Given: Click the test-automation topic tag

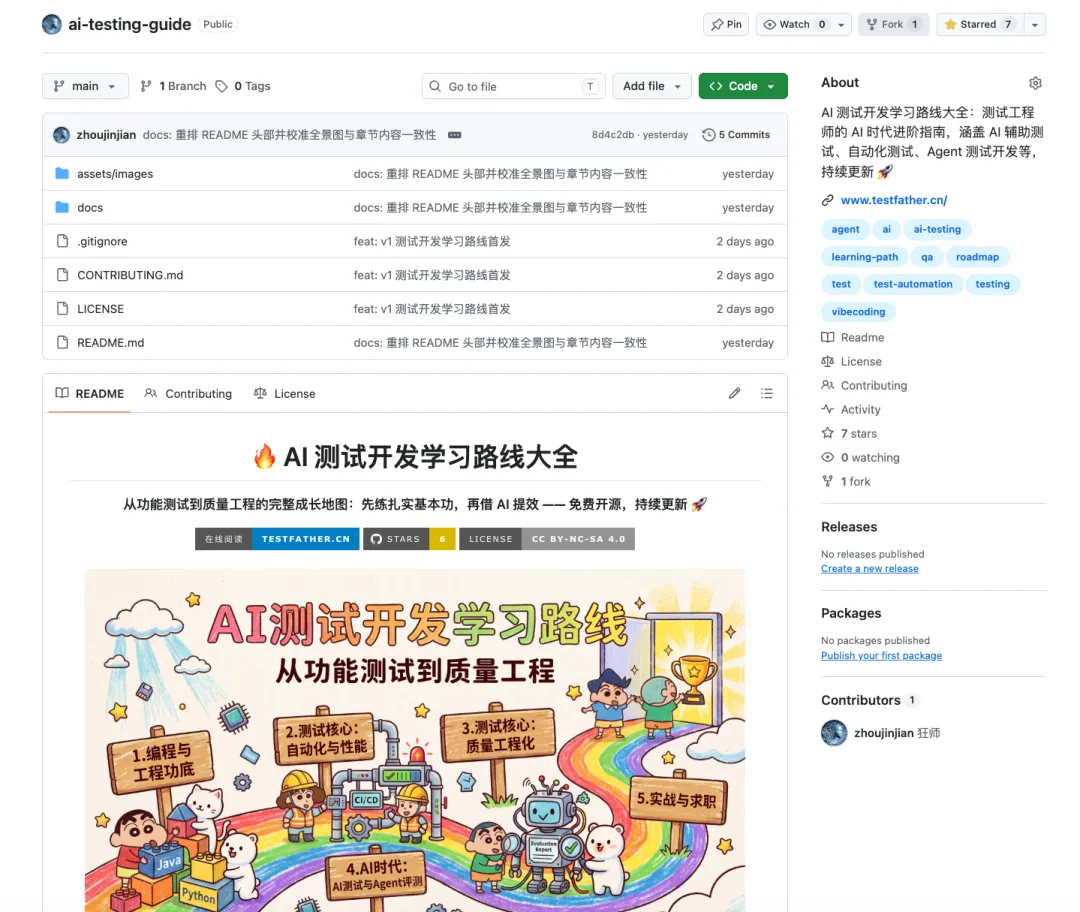Looking at the screenshot, I should 913,284.
